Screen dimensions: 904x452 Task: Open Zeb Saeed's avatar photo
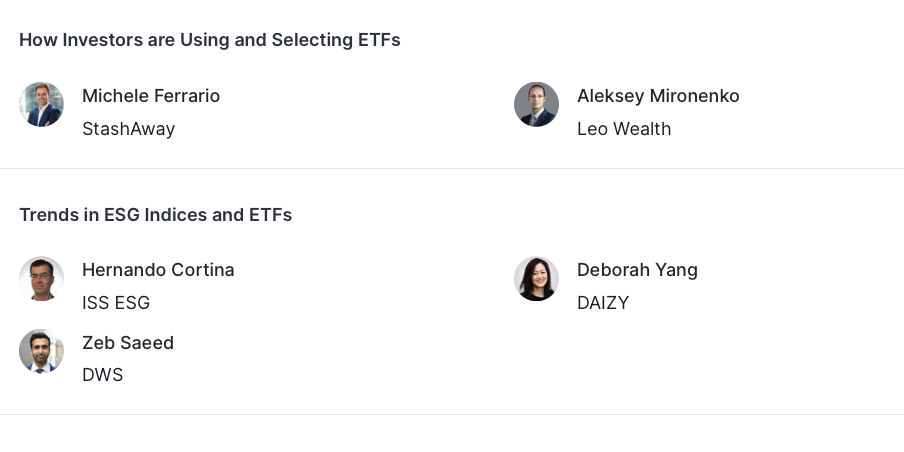(41, 351)
